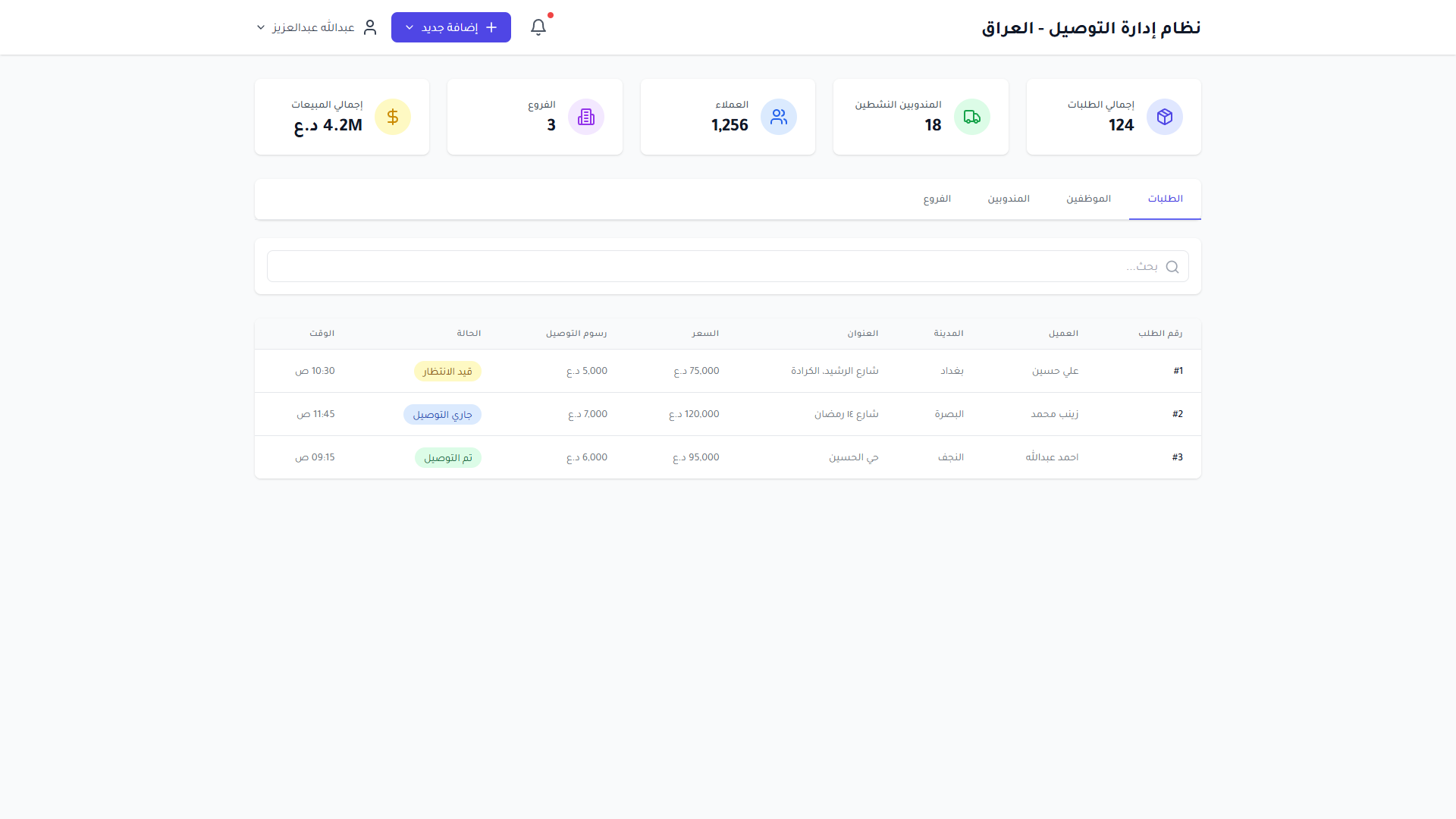This screenshot has width=1456, height=819.
Task: Click time 11:45 ص
Action: [x=315, y=414]
